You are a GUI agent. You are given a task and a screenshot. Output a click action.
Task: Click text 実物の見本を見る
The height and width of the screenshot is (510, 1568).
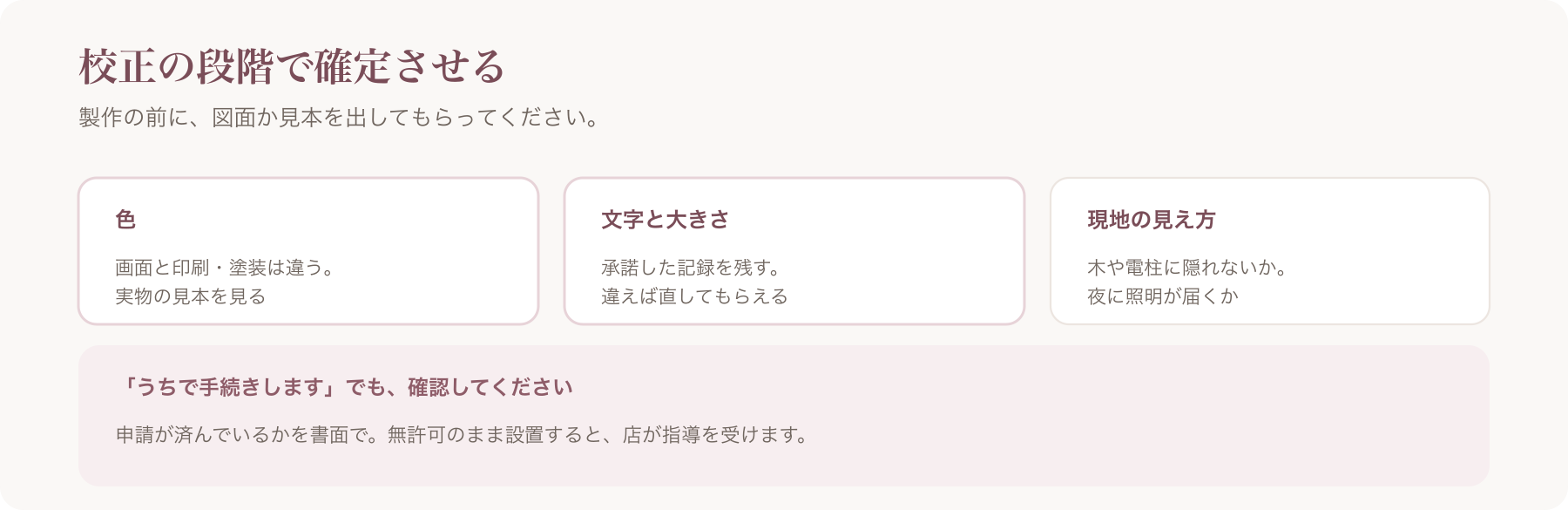coord(191,296)
